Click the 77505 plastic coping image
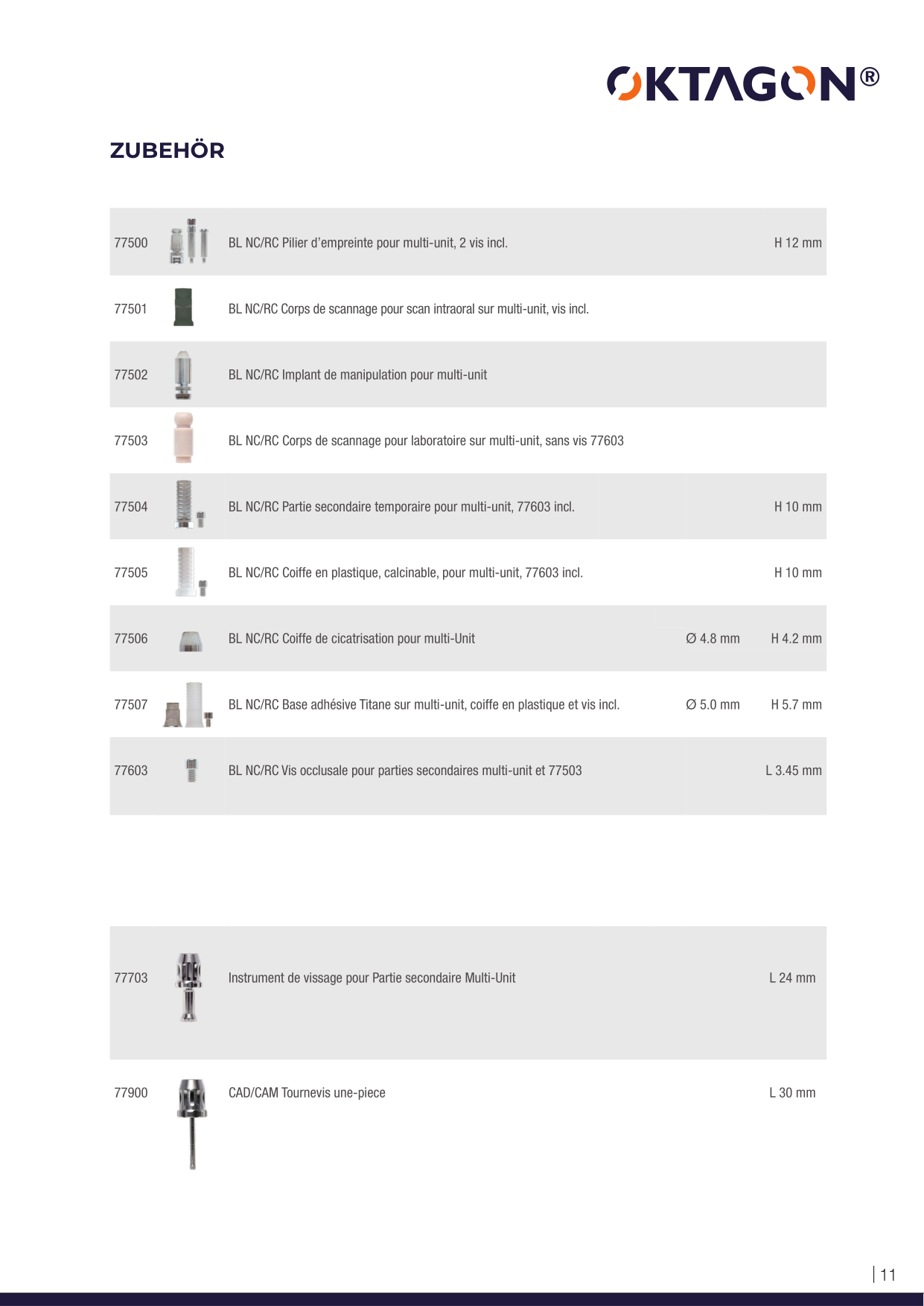The height and width of the screenshot is (1306, 924). [x=188, y=572]
